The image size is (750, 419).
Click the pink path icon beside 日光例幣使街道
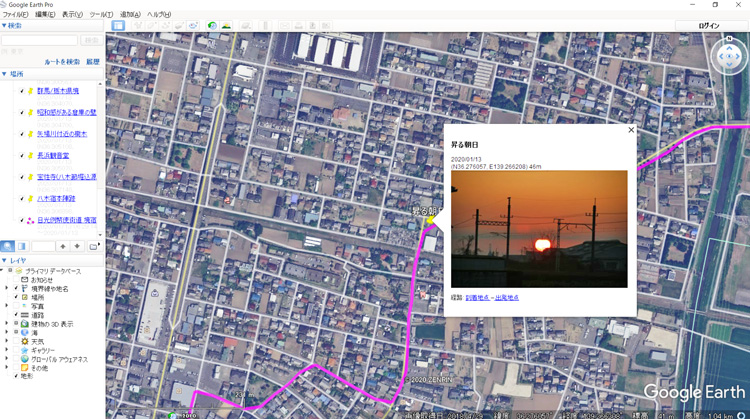tap(31, 221)
